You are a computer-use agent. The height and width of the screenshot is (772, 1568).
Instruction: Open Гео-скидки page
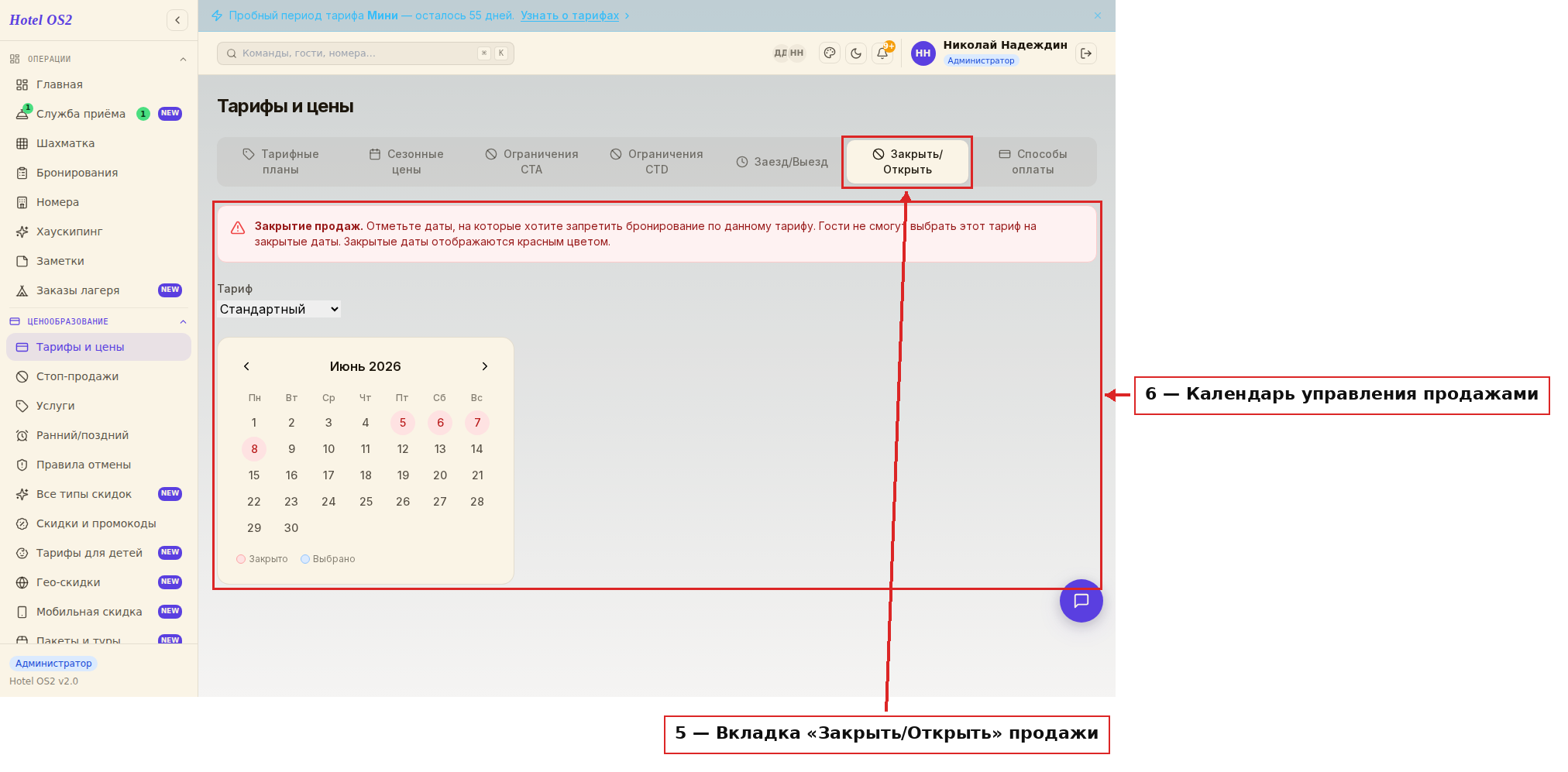[x=98, y=582]
